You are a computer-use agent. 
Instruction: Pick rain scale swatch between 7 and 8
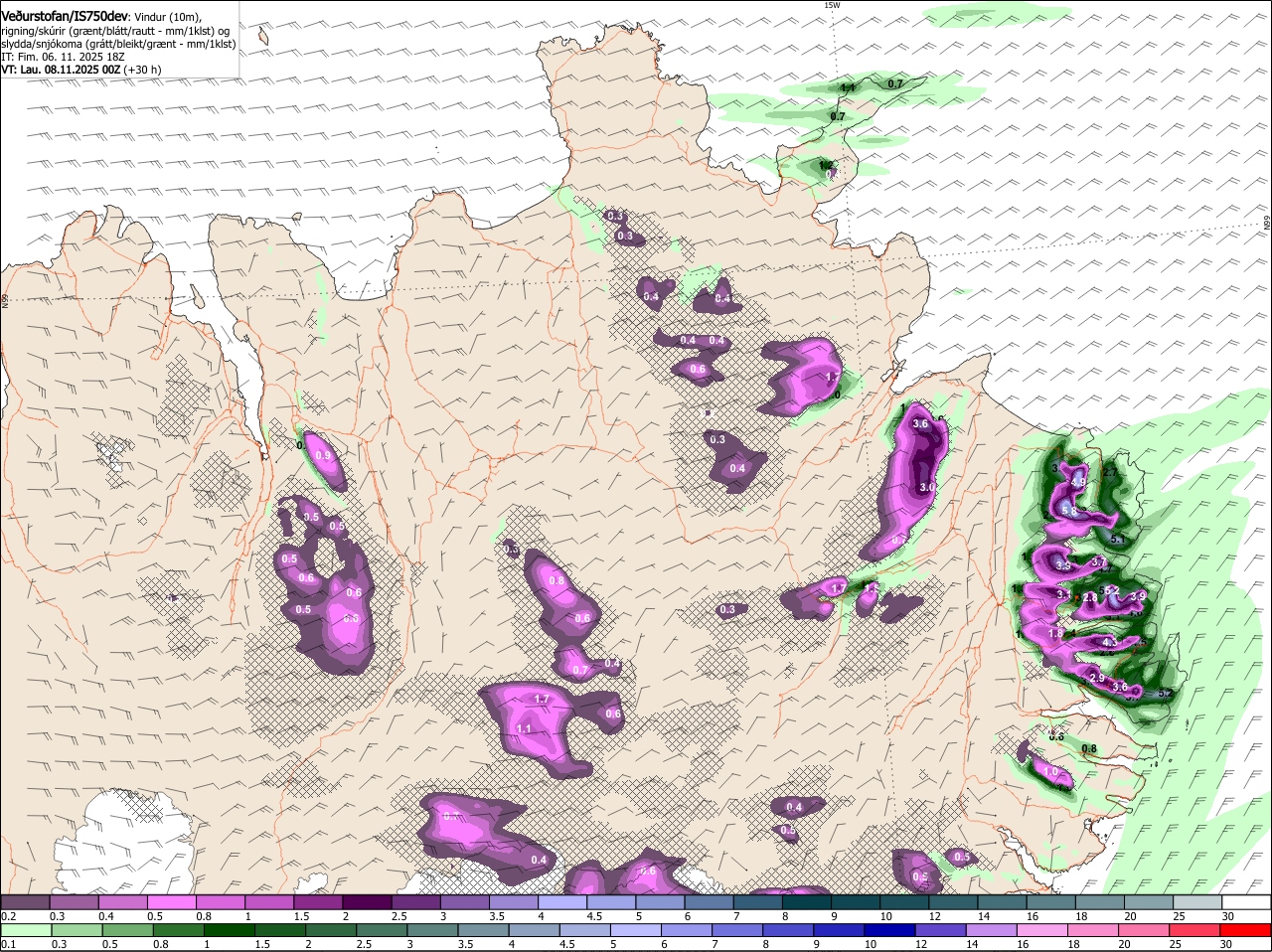click(737, 930)
